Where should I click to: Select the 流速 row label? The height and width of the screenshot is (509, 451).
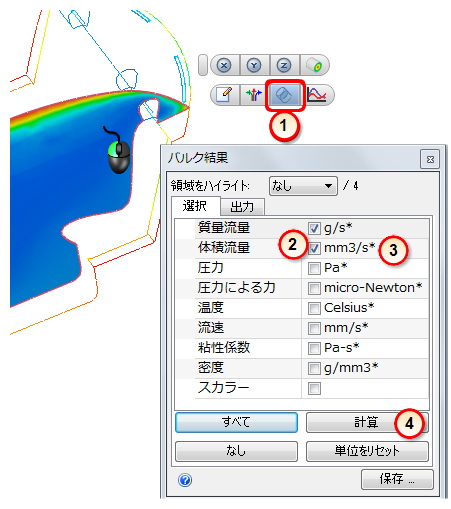(211, 328)
